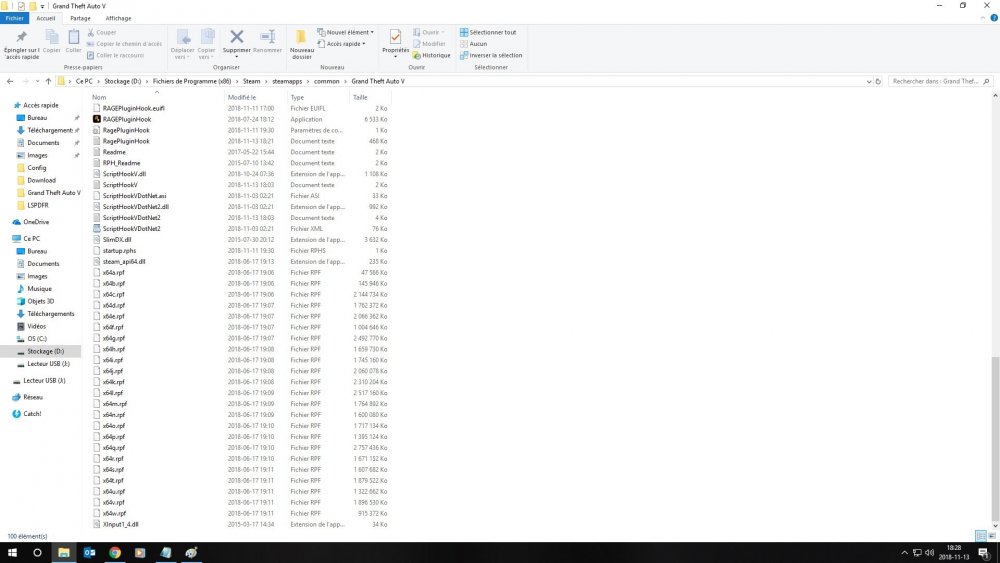Viewport: 1000px width, 563px height.
Task: Open Outlook from the taskbar
Action: [89, 553]
